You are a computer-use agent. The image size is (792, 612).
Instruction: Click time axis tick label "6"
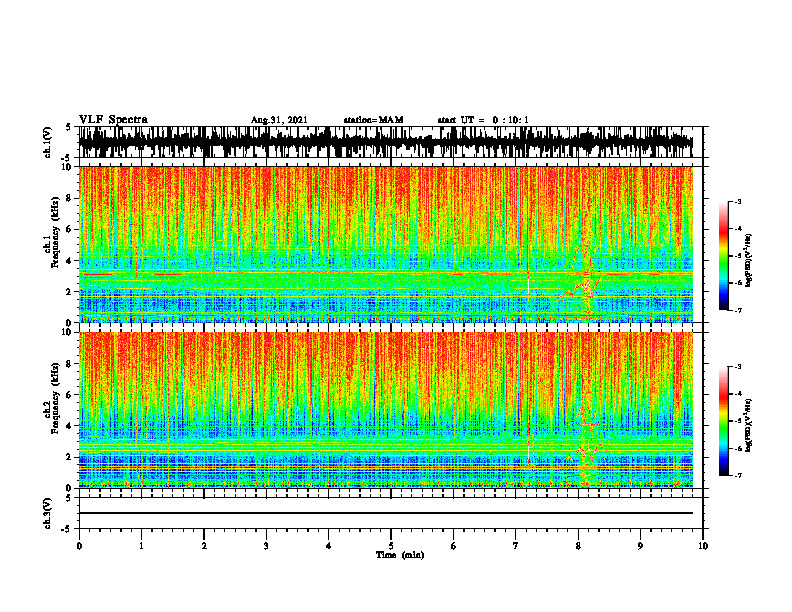click(x=454, y=546)
